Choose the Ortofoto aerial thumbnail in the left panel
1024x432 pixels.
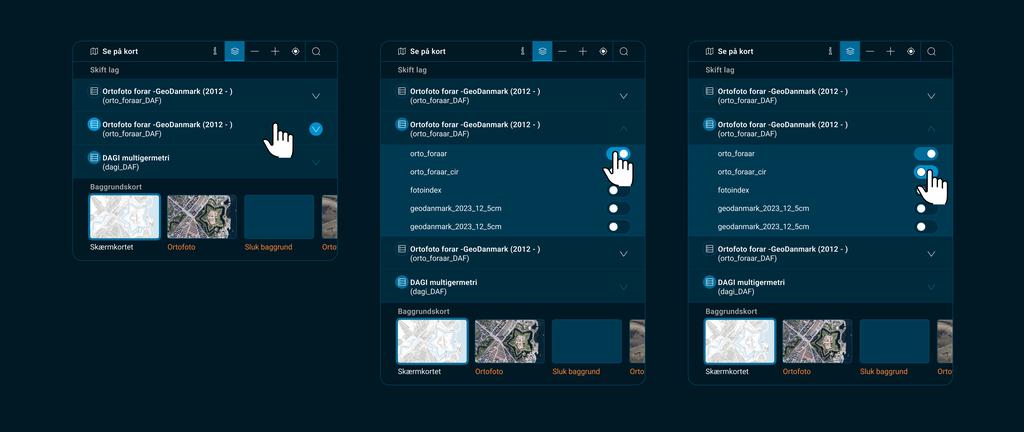(199, 217)
